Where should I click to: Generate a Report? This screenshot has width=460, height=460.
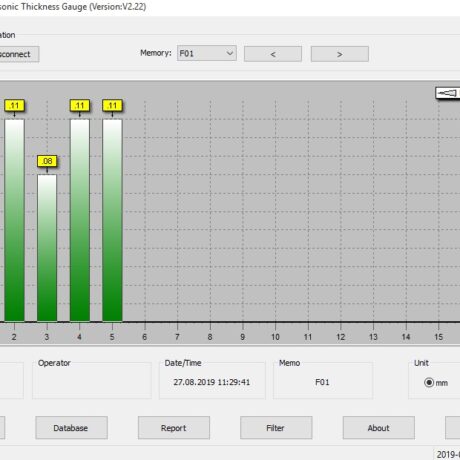[174, 428]
